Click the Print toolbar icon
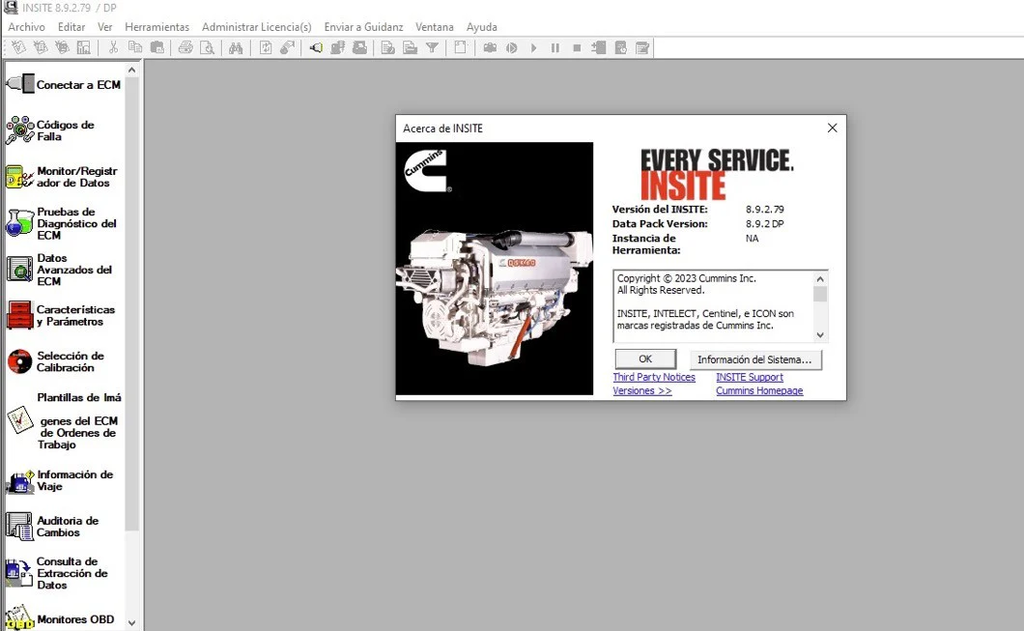This screenshot has height=631, width=1024. tap(185, 48)
